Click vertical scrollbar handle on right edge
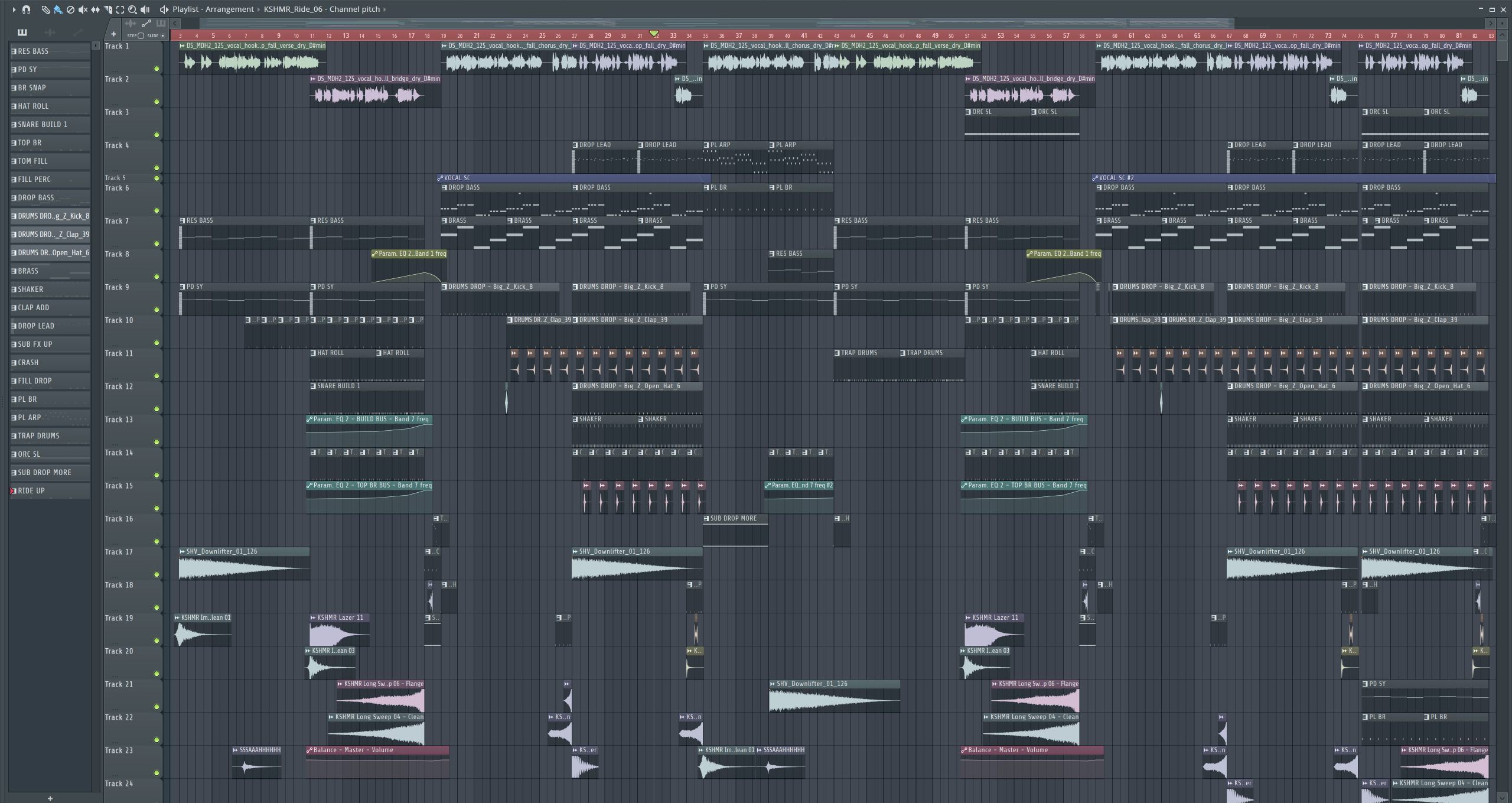Viewport: 1512px width, 803px height. (1502, 50)
